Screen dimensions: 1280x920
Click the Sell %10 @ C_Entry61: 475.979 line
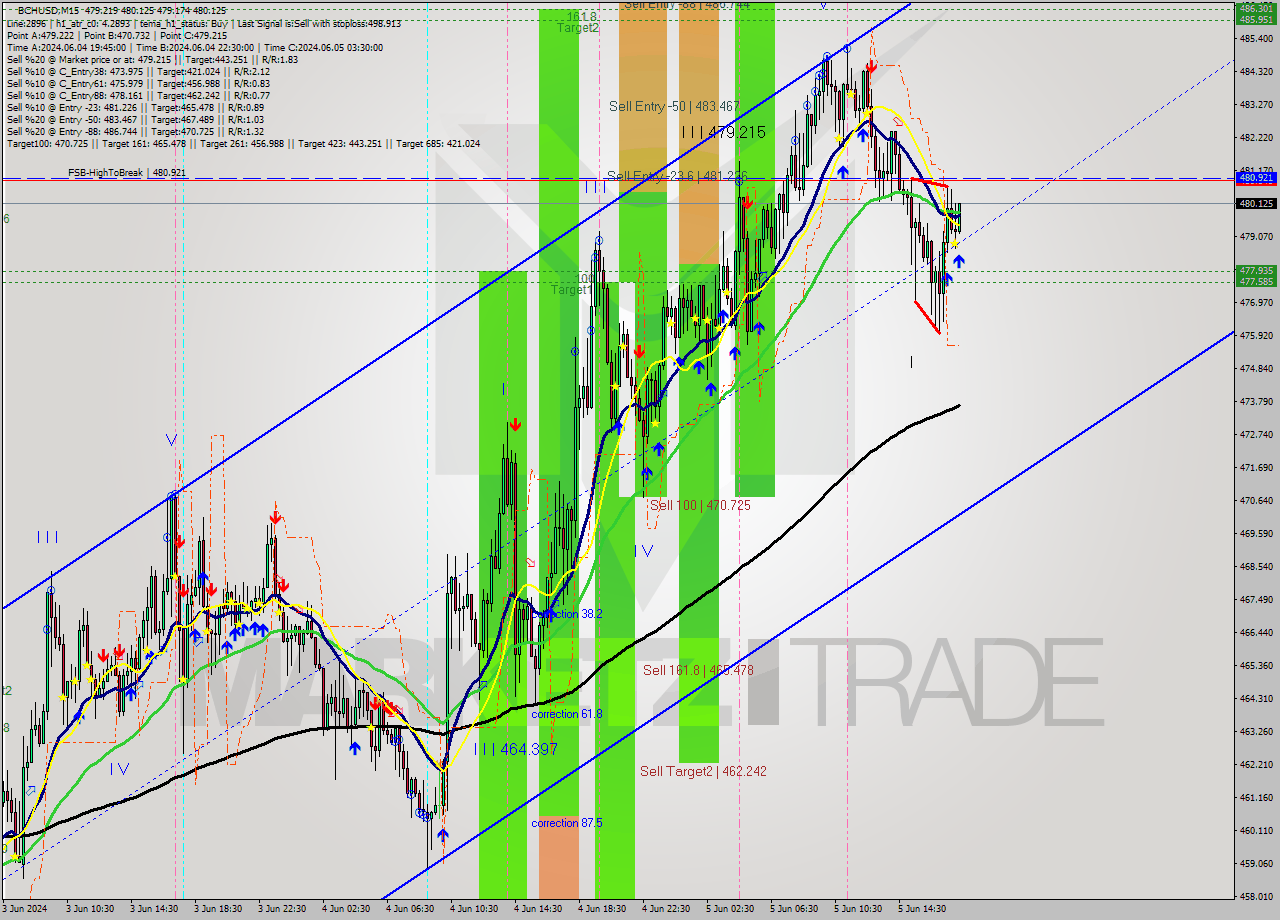[x=138, y=83]
